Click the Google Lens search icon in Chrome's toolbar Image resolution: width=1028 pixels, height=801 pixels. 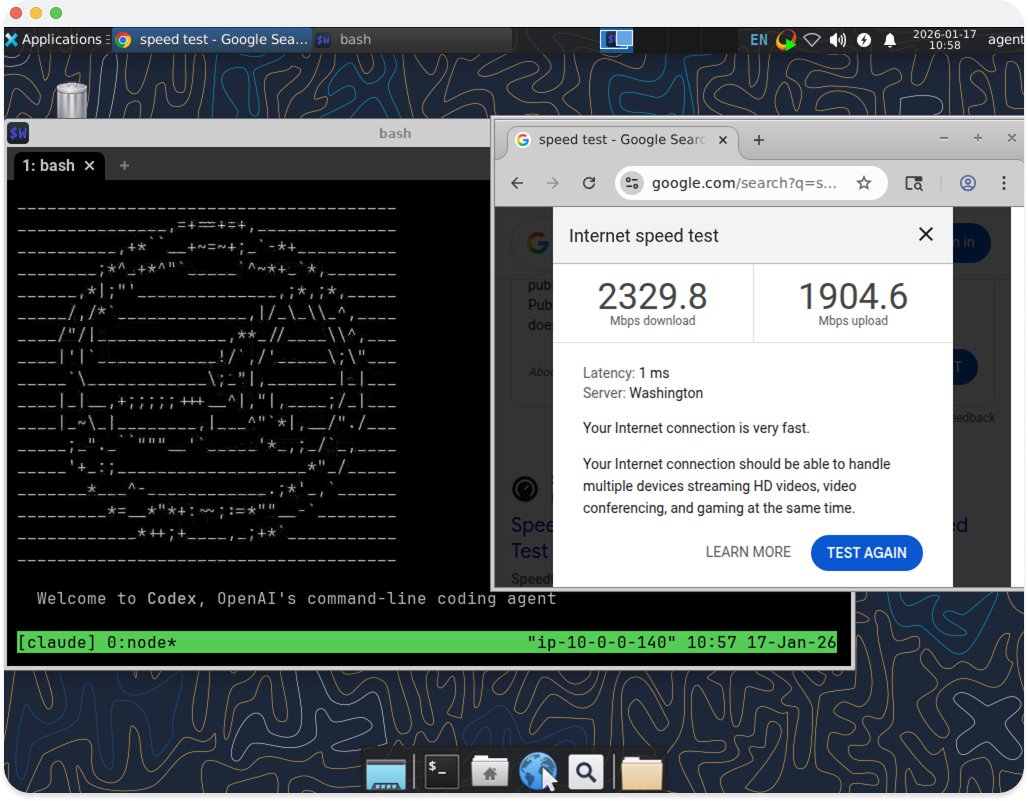coord(914,183)
